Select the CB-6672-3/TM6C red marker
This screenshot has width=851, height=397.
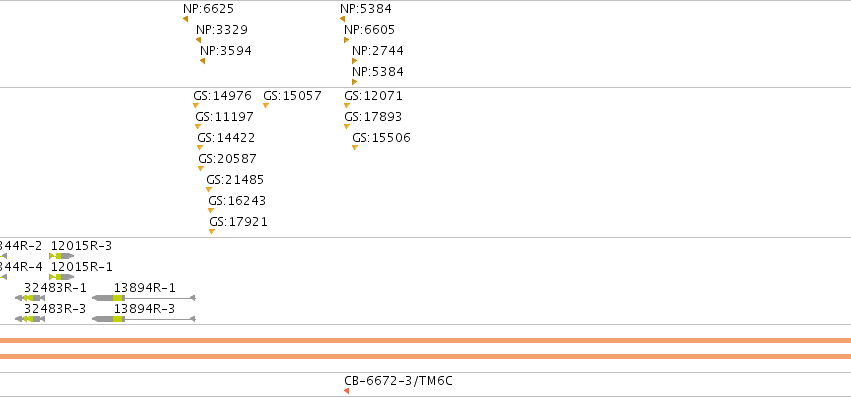[x=346, y=391]
